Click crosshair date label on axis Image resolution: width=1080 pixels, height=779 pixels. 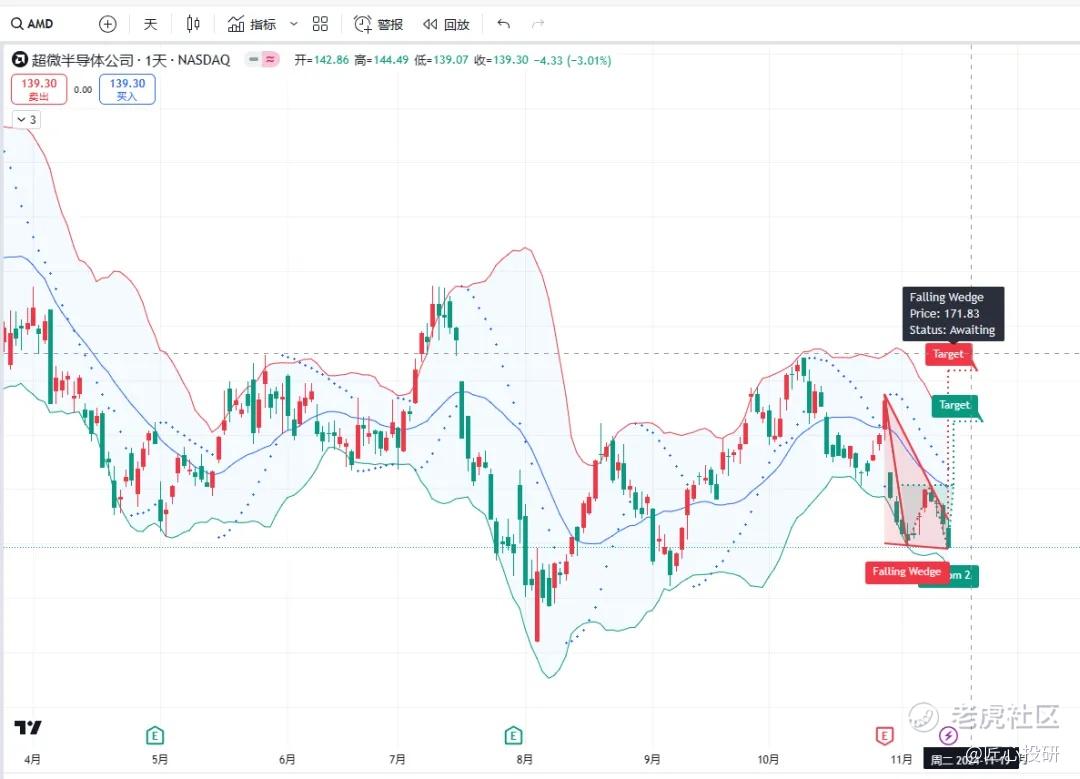click(x=971, y=759)
